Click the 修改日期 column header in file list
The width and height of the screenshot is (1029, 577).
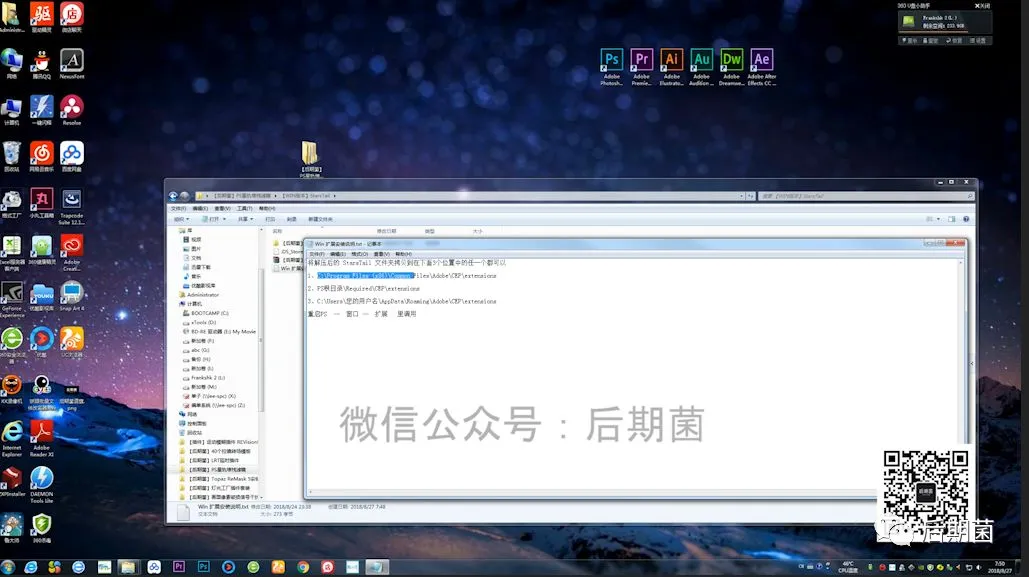point(386,231)
